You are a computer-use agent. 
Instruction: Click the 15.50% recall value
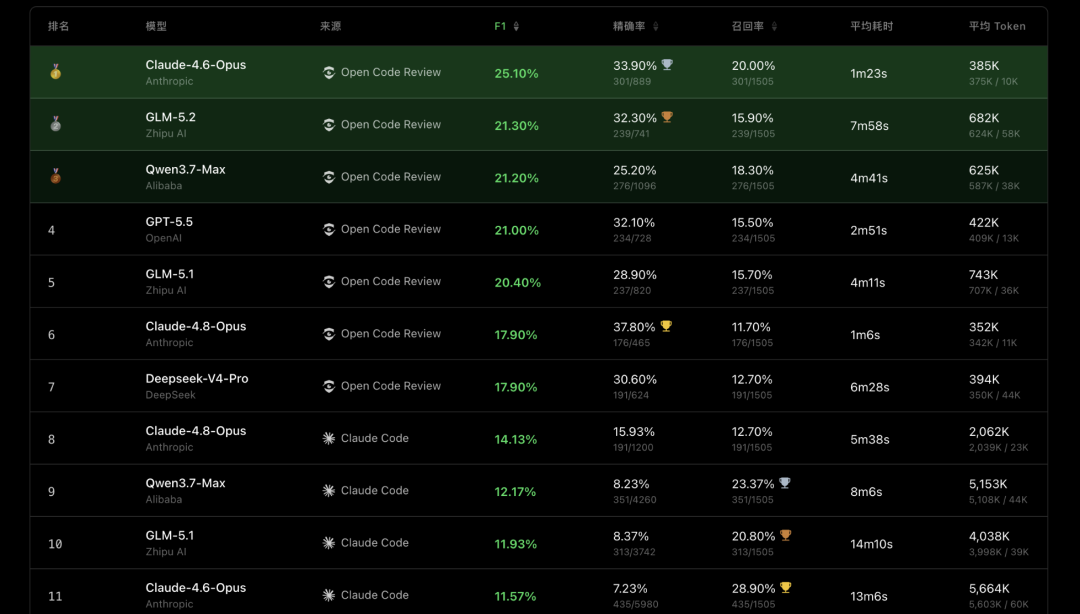point(752,223)
